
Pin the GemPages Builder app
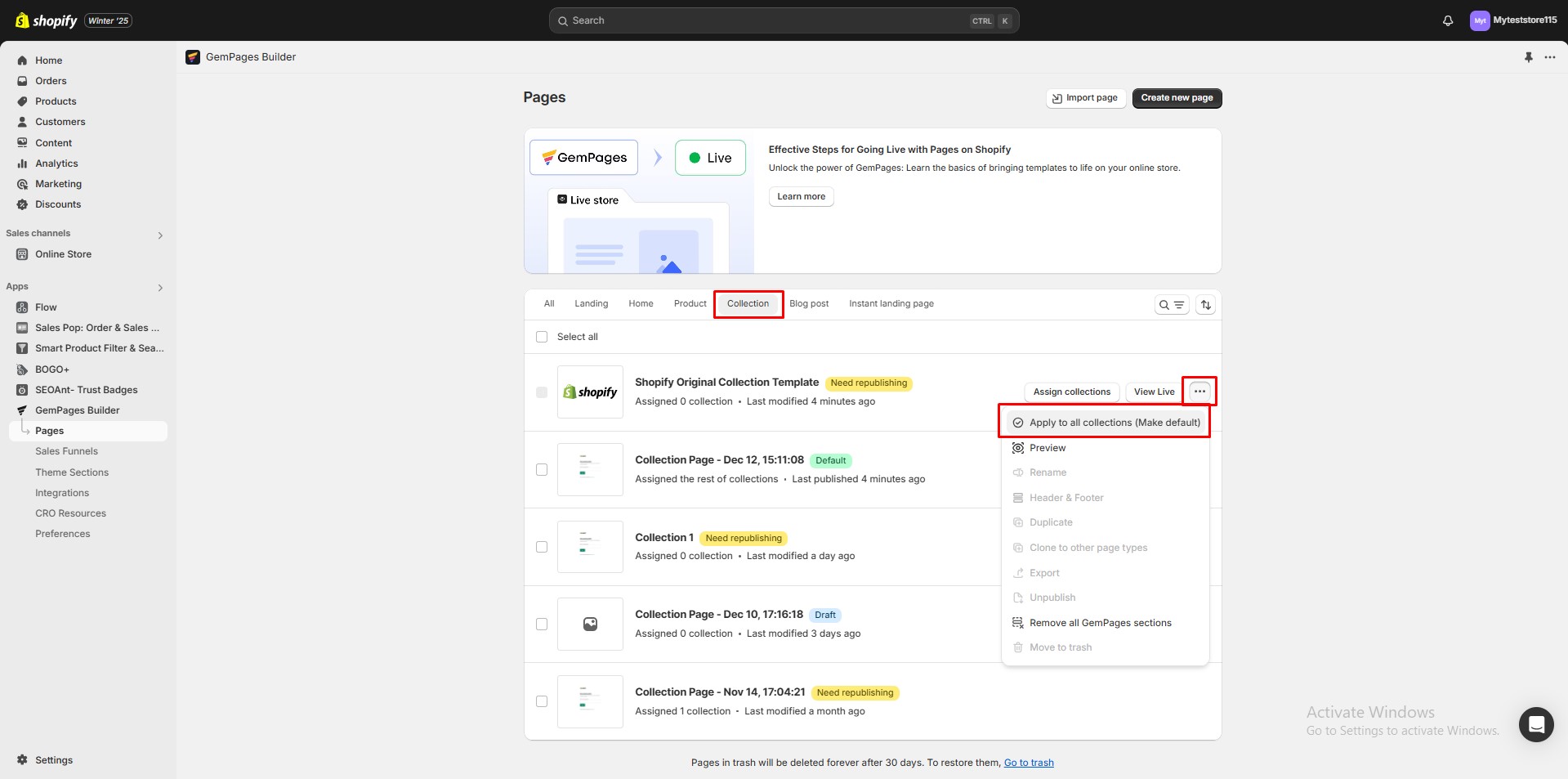(1528, 57)
